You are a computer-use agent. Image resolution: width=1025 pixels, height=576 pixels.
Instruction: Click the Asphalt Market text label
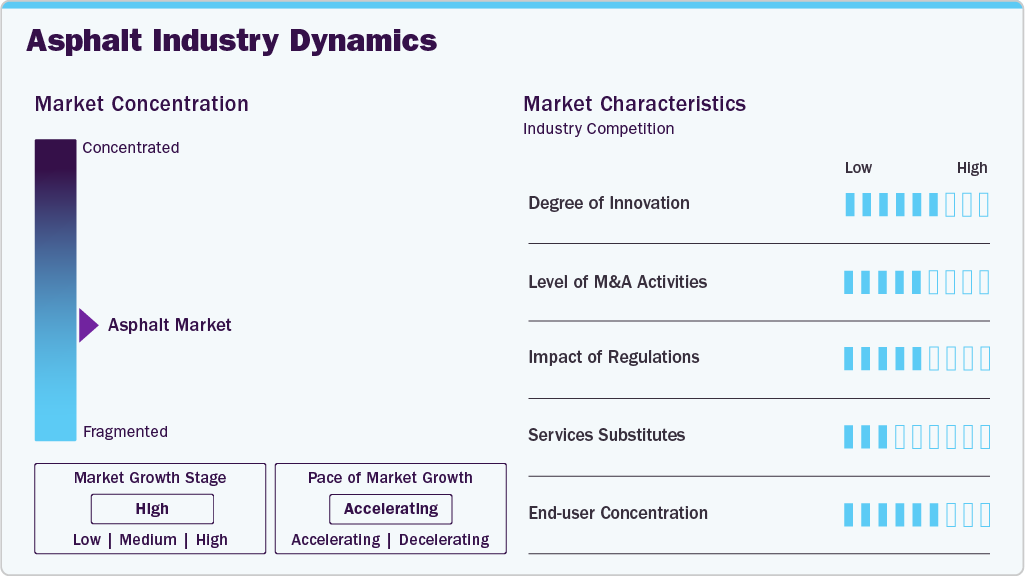coord(170,325)
